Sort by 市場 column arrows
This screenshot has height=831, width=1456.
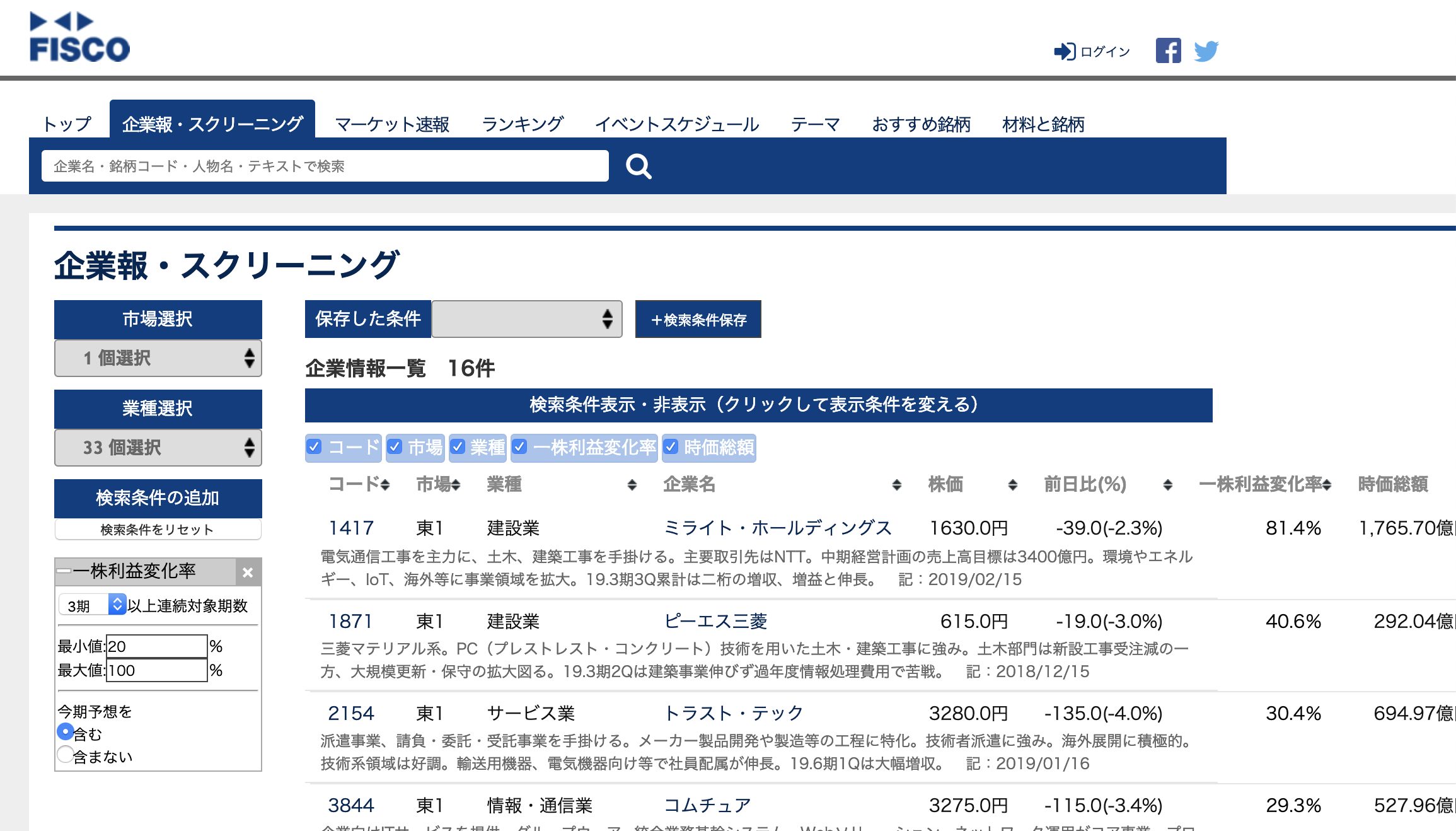456,485
